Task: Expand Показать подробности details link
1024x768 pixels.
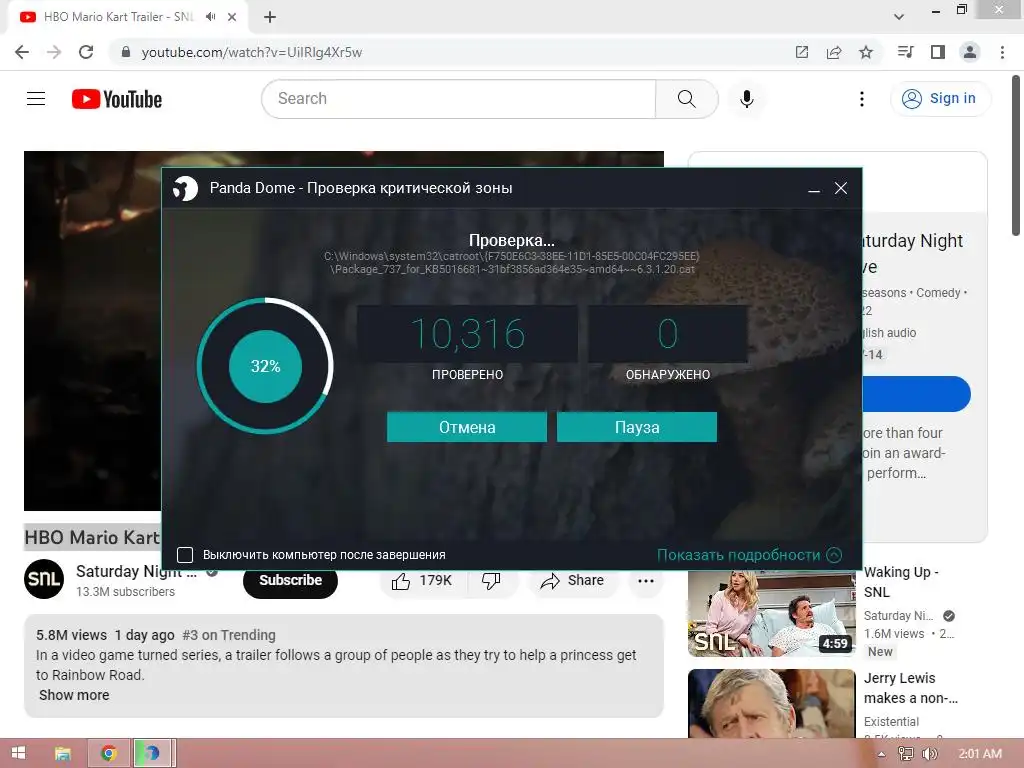Action: coord(749,554)
